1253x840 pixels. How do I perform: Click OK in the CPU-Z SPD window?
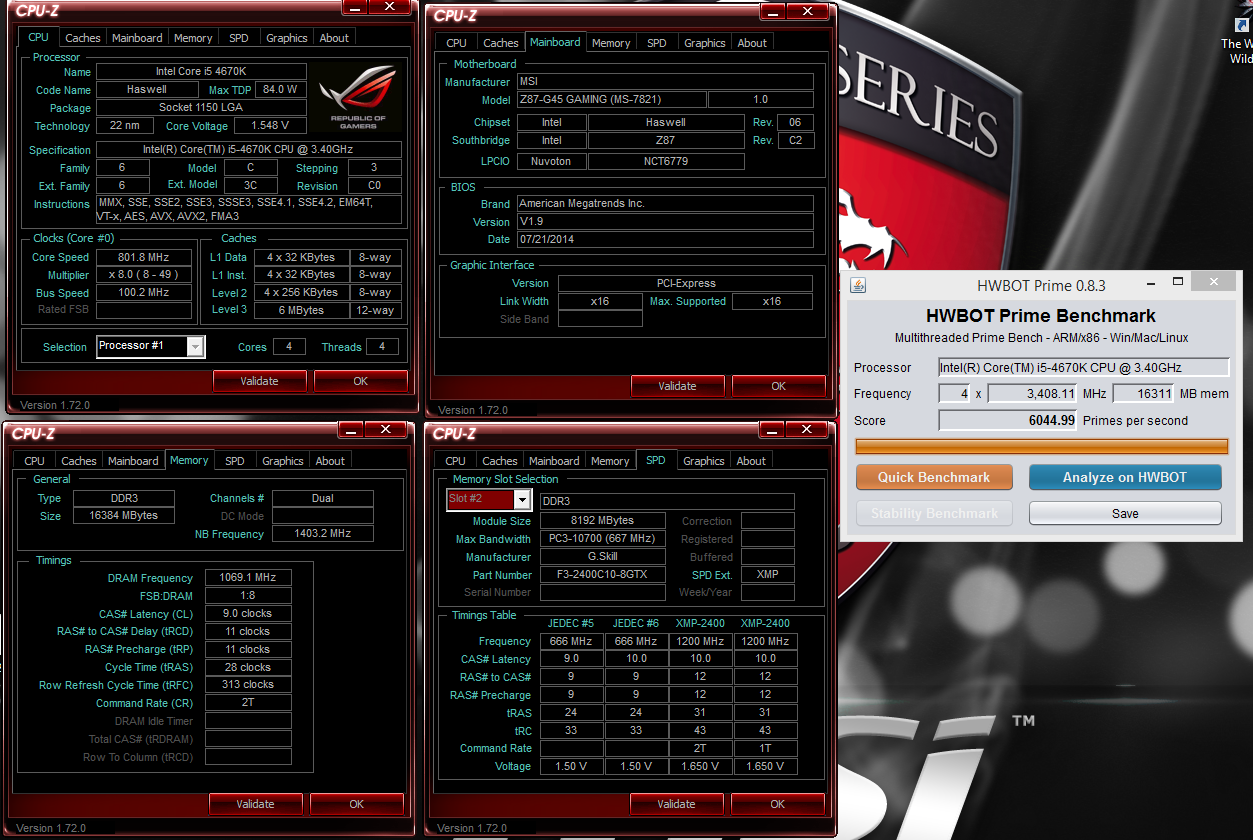(777, 804)
